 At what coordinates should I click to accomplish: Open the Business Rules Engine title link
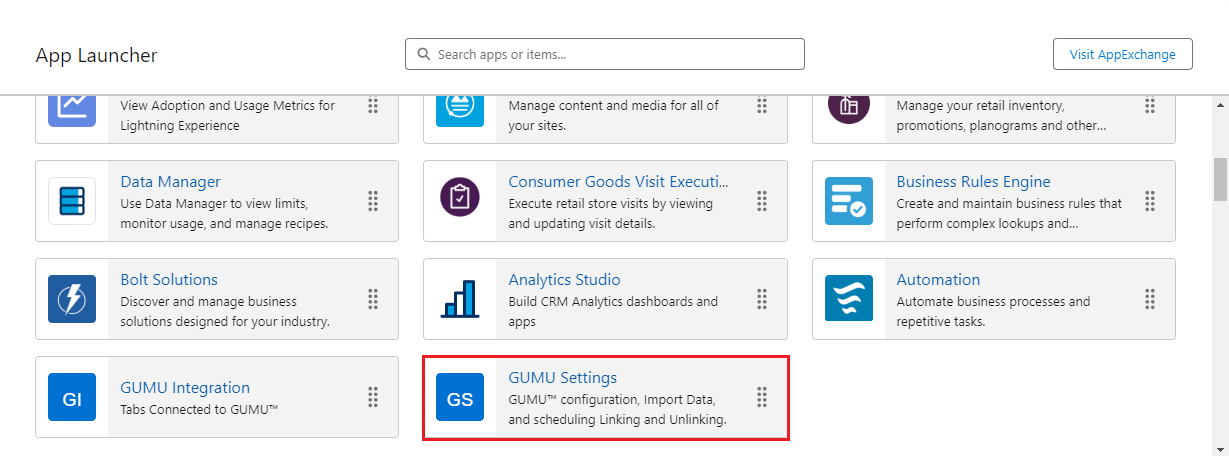click(x=973, y=181)
